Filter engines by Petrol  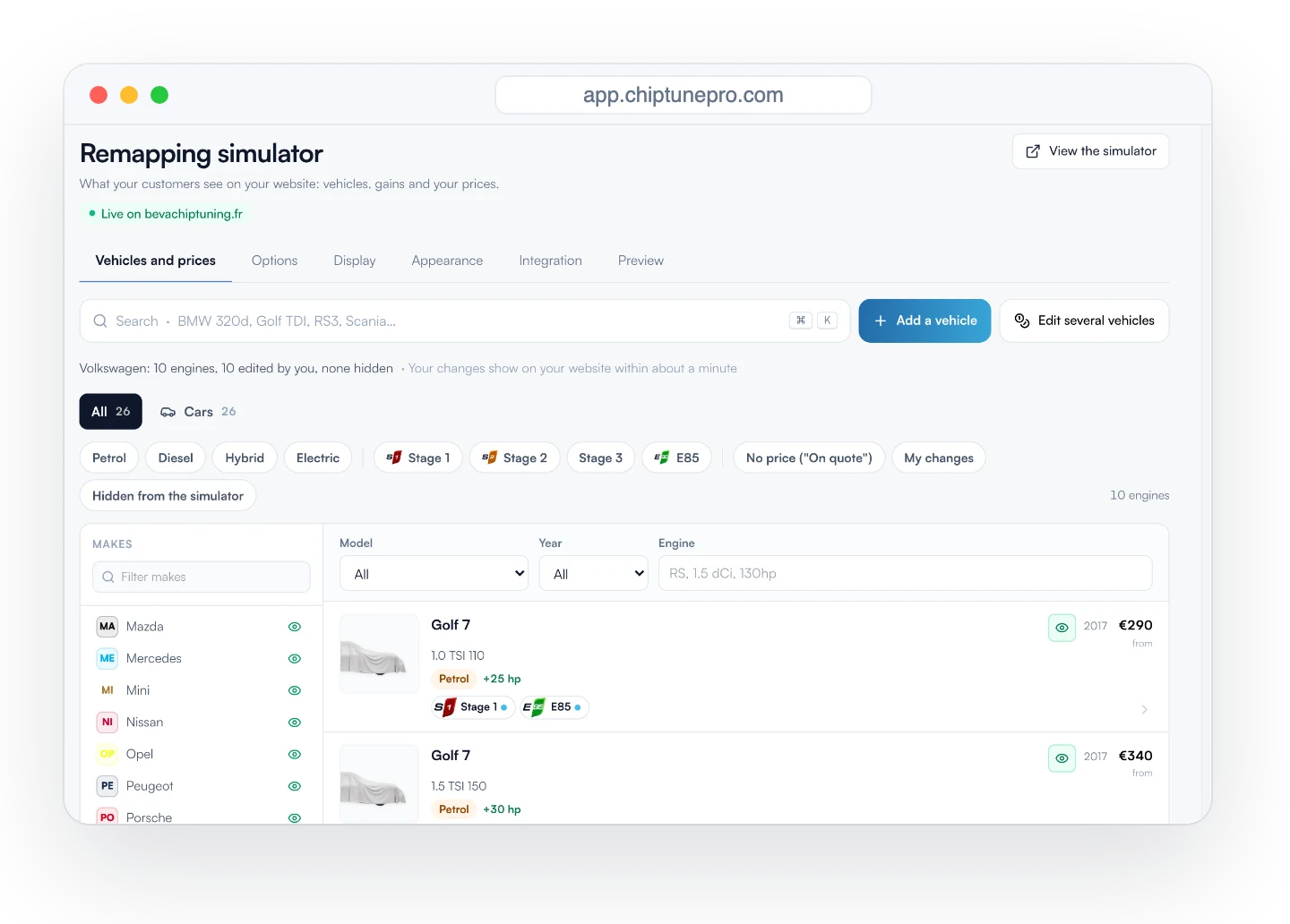pos(109,458)
